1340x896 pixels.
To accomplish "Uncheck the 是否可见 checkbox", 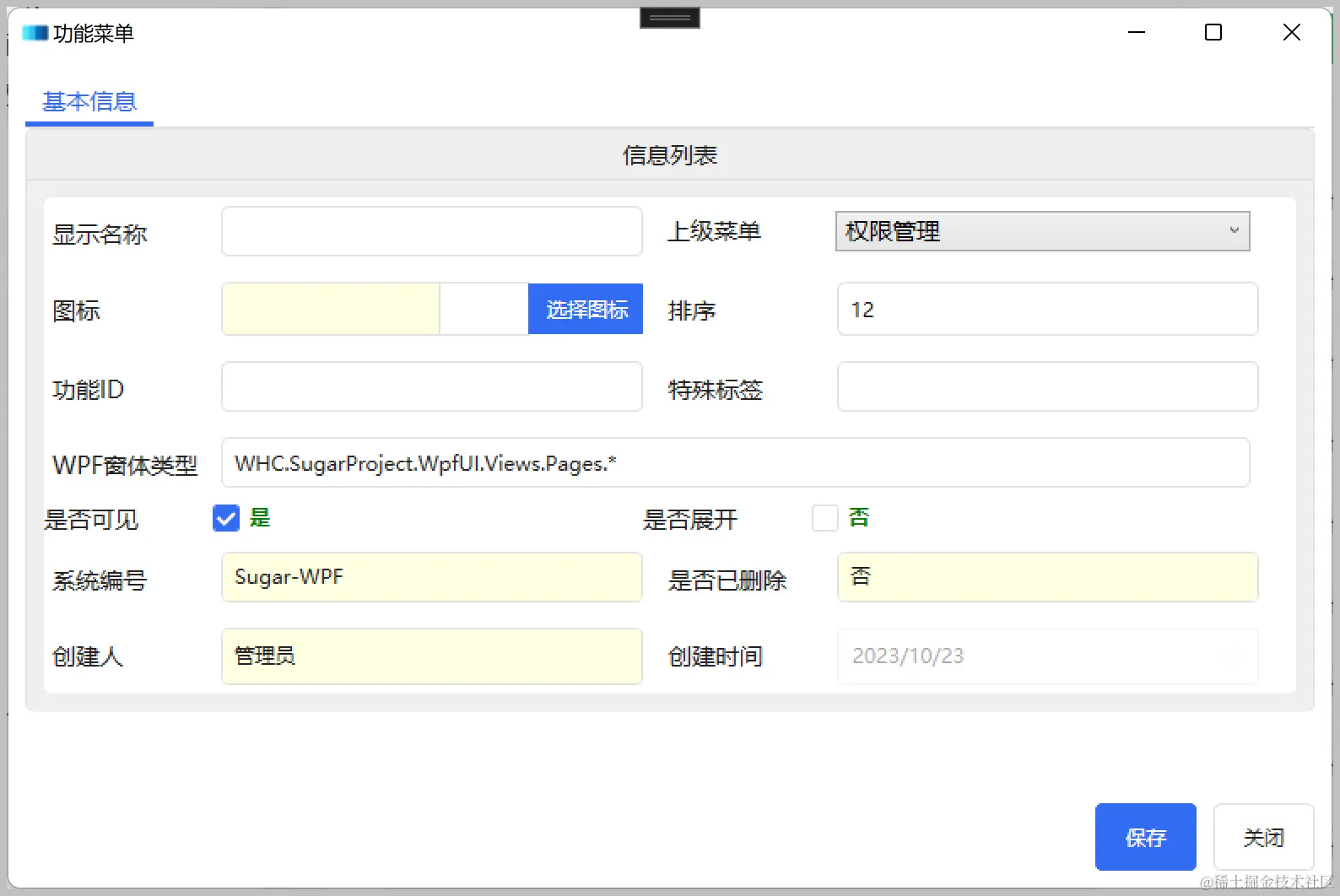I will [226, 518].
